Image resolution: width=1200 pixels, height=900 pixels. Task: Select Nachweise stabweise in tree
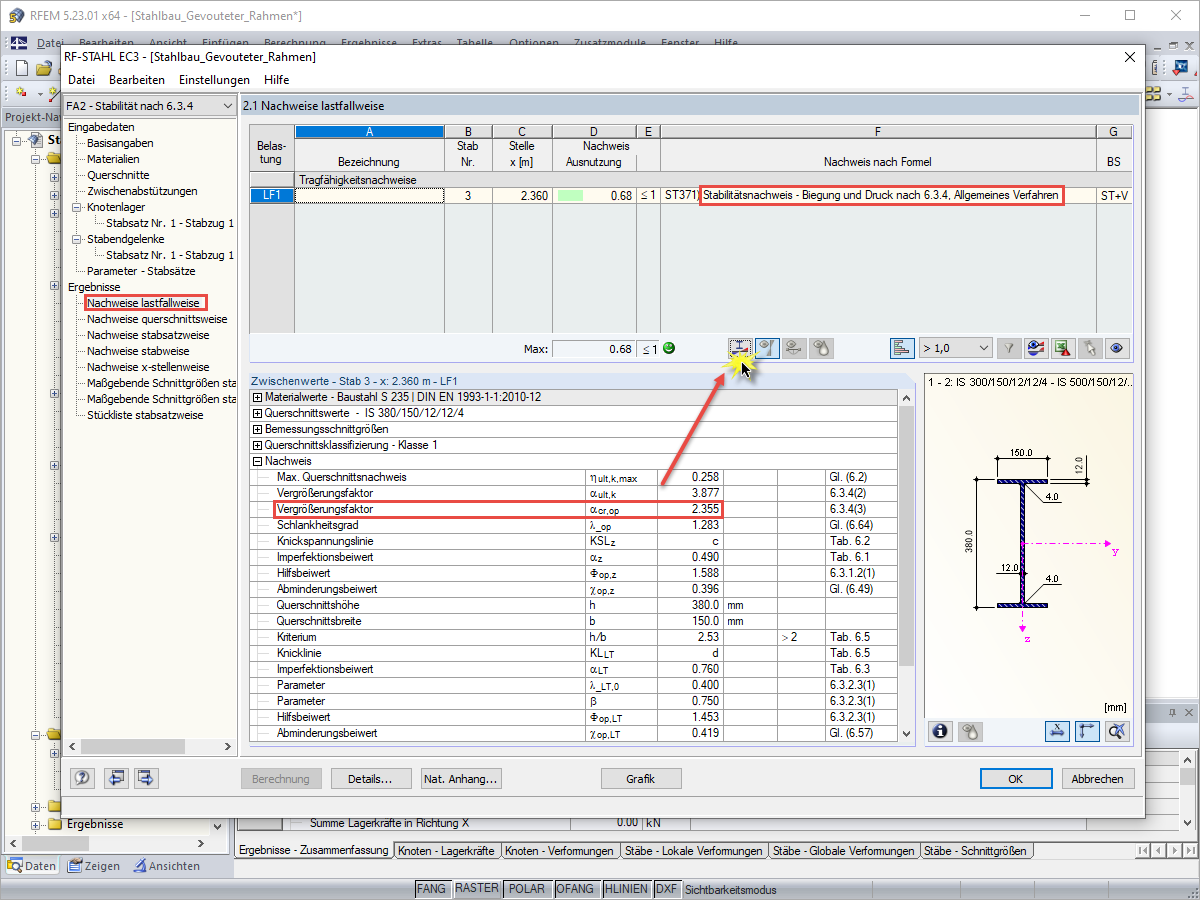point(138,351)
